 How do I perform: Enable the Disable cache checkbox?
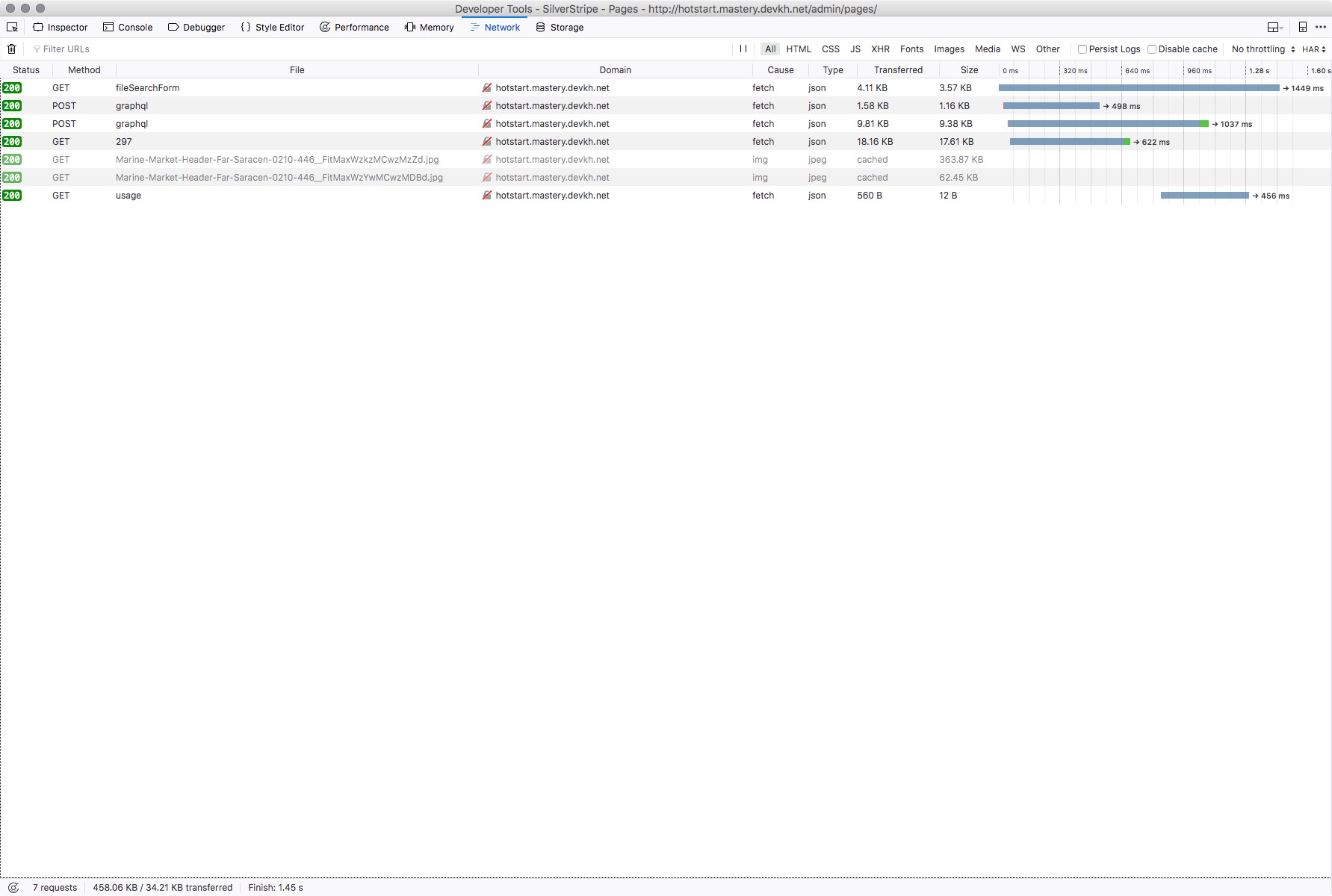[x=1151, y=49]
